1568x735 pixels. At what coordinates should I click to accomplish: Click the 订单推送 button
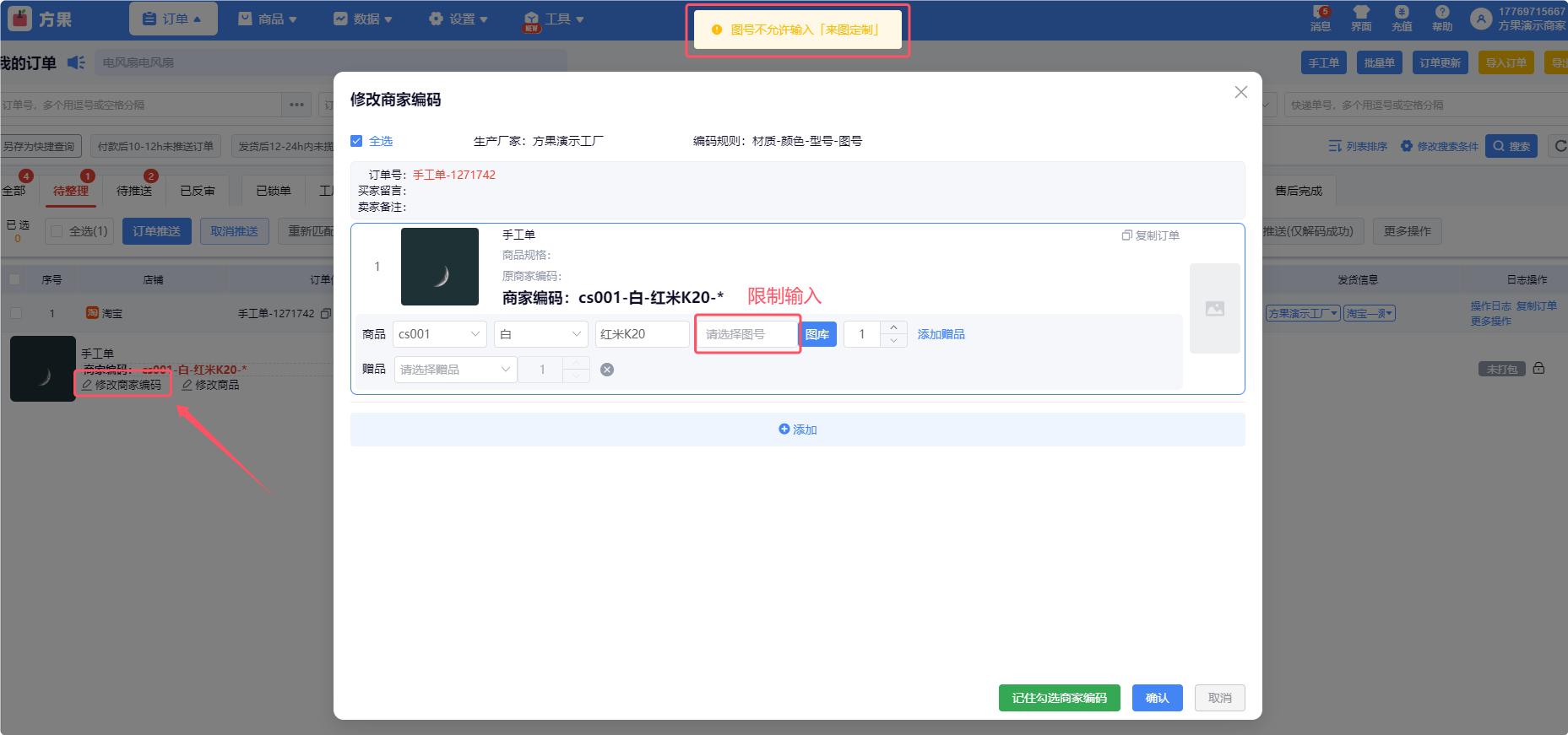pyautogui.click(x=157, y=231)
